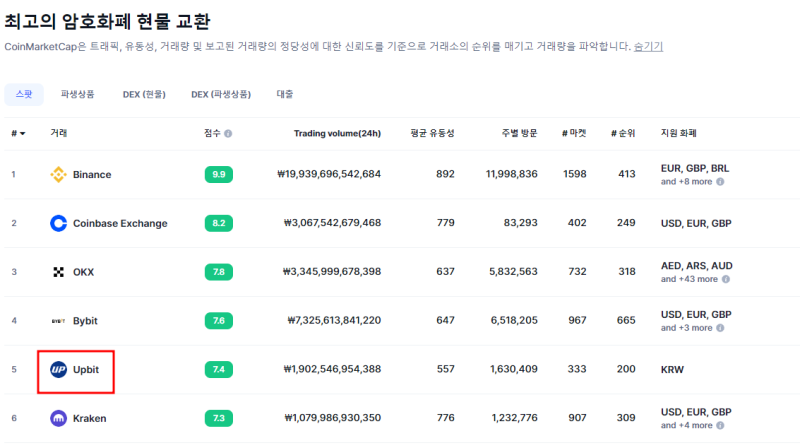Click Coinbase currencies USD, EUR, GBP
This screenshot has width=800, height=448.
[x=696, y=223]
